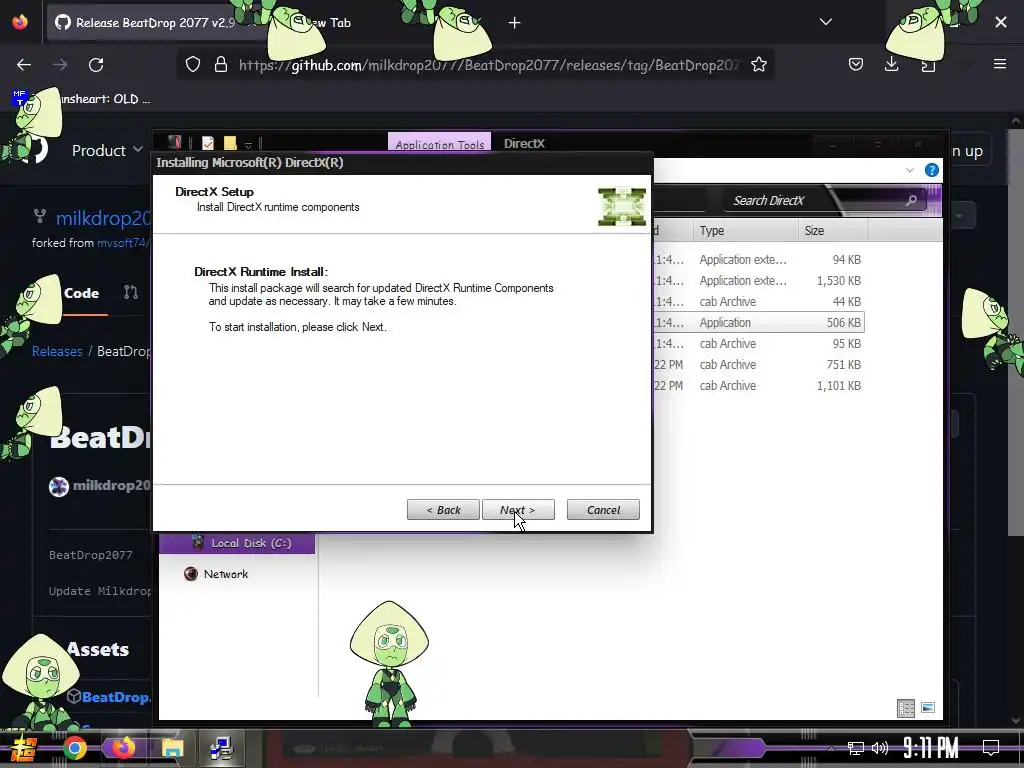The width and height of the screenshot is (1024, 768).
Task: Click the Explorer properties quick-access icon
Action: coord(208,143)
